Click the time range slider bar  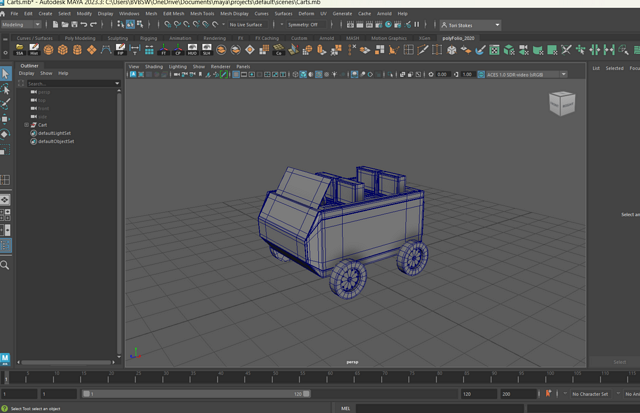196,394
